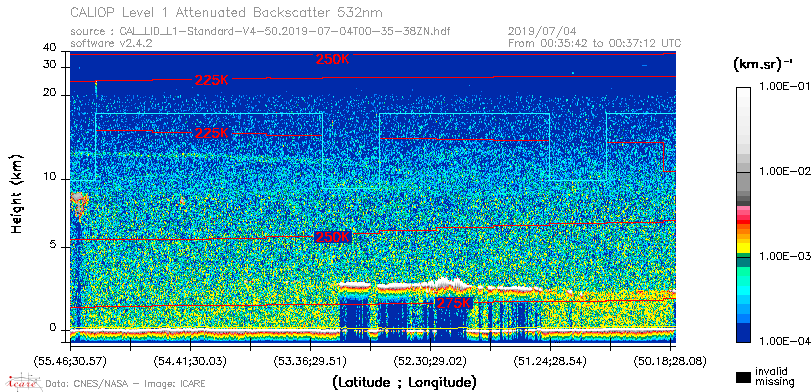
Task: Click the bright white cloud layer near 3 km
Action: click(x=440, y=285)
